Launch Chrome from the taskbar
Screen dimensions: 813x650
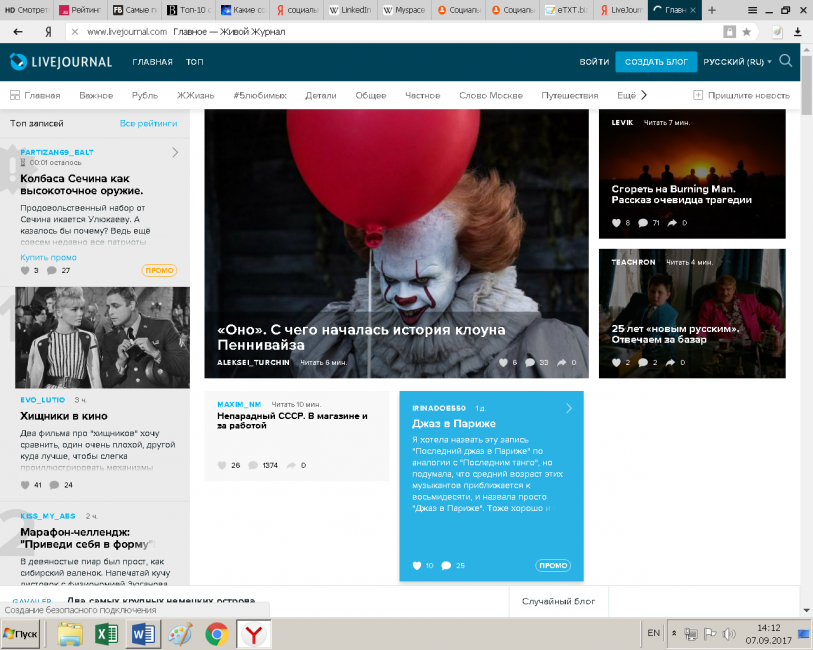217,634
